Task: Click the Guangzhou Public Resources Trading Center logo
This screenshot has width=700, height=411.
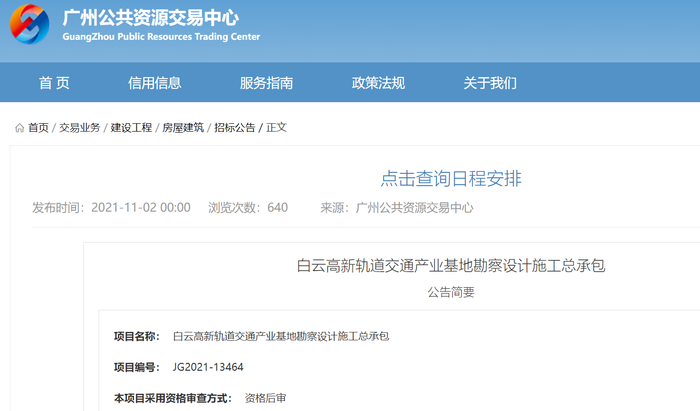Action: pos(29,24)
